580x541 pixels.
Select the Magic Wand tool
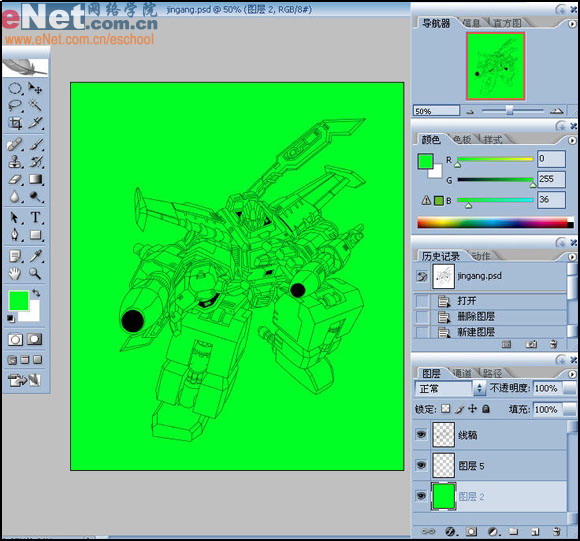pos(36,105)
